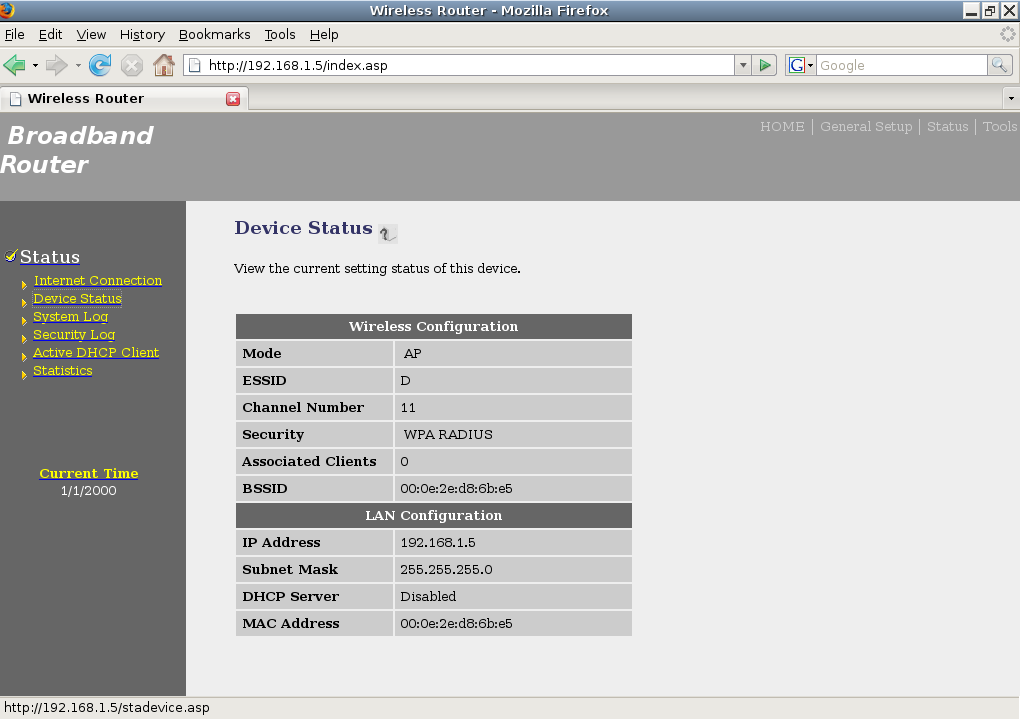Click the Associated Clients value 0

tap(405, 462)
